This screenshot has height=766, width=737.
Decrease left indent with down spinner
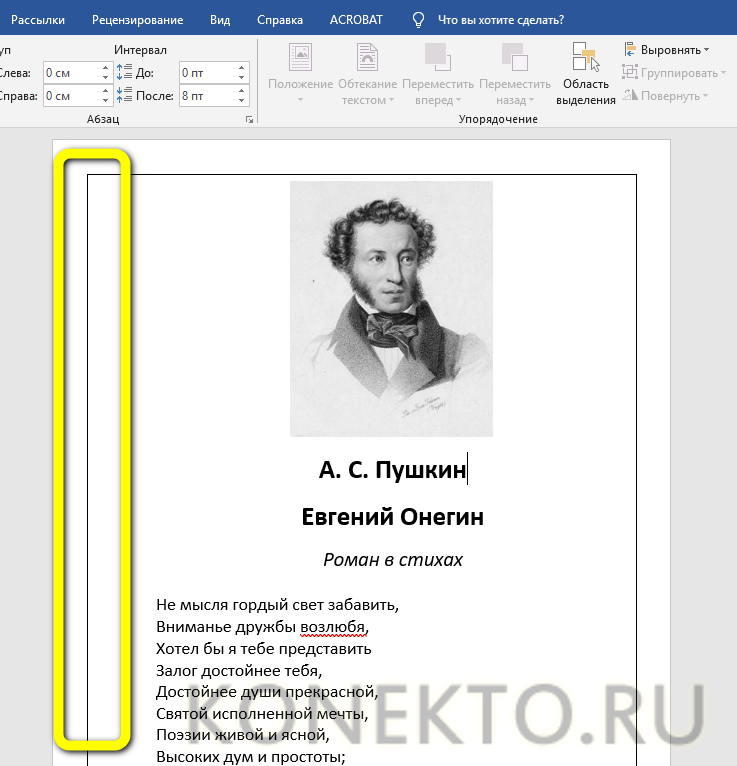tap(105, 78)
